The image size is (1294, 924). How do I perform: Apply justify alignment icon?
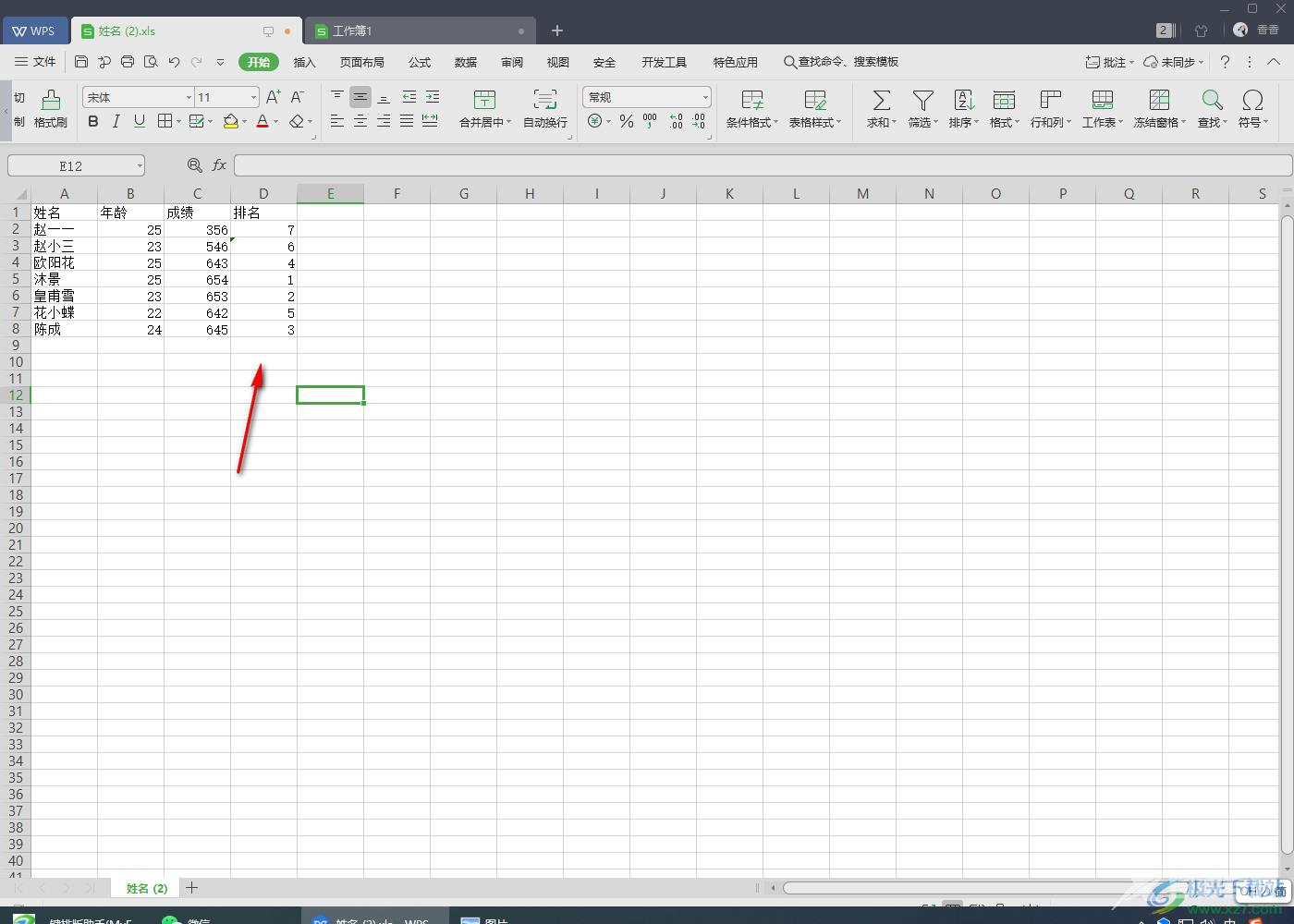coord(407,121)
